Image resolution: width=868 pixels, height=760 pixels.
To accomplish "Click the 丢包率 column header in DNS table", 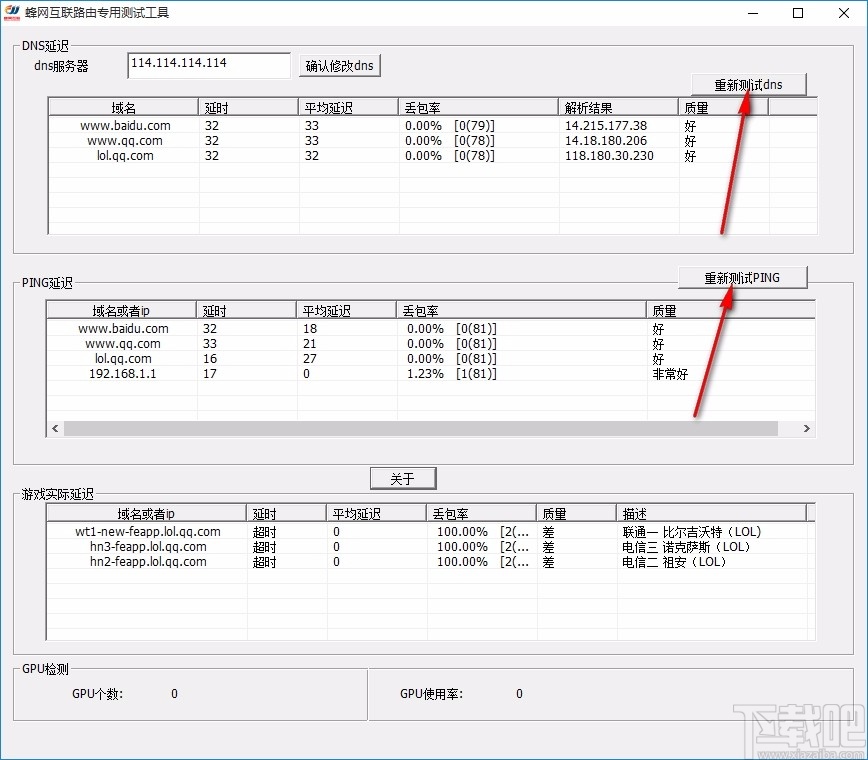I will pos(421,106).
